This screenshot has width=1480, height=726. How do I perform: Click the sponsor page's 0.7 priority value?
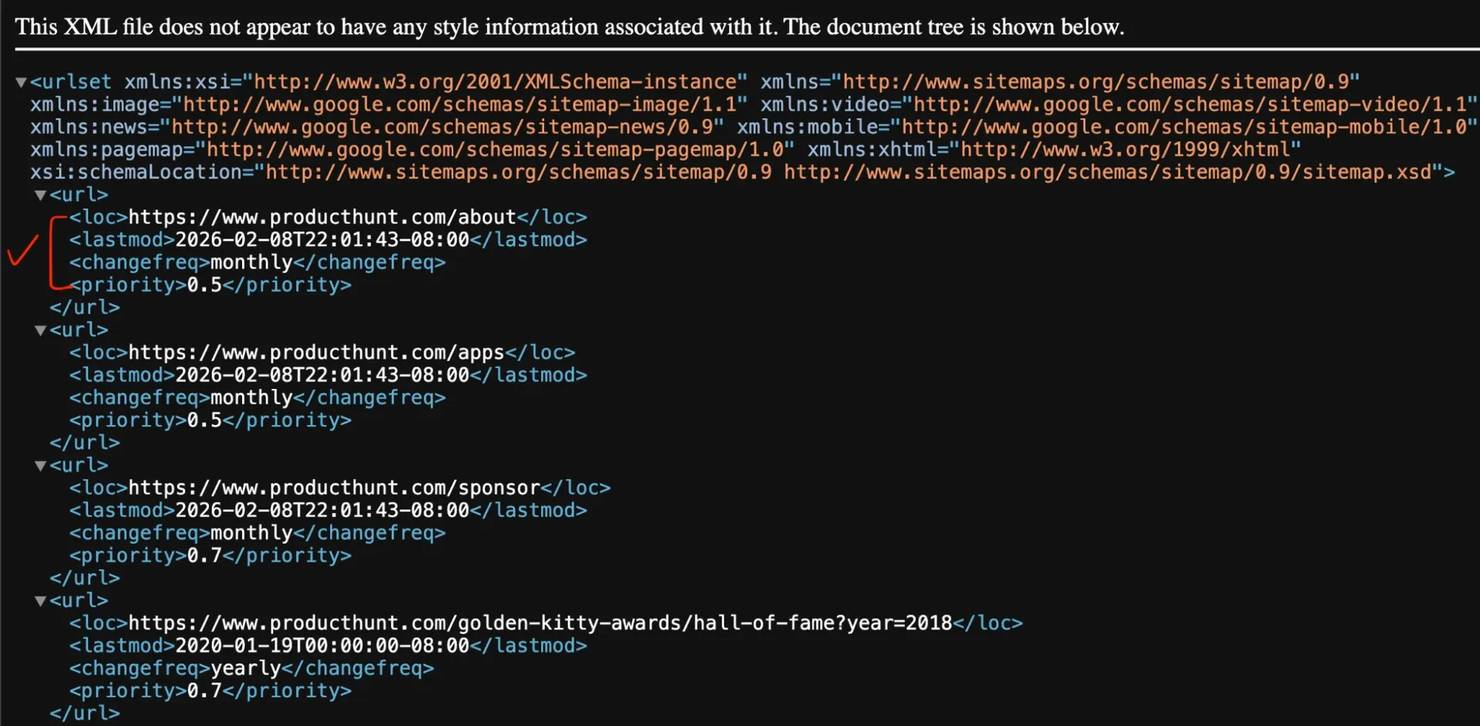coord(205,555)
